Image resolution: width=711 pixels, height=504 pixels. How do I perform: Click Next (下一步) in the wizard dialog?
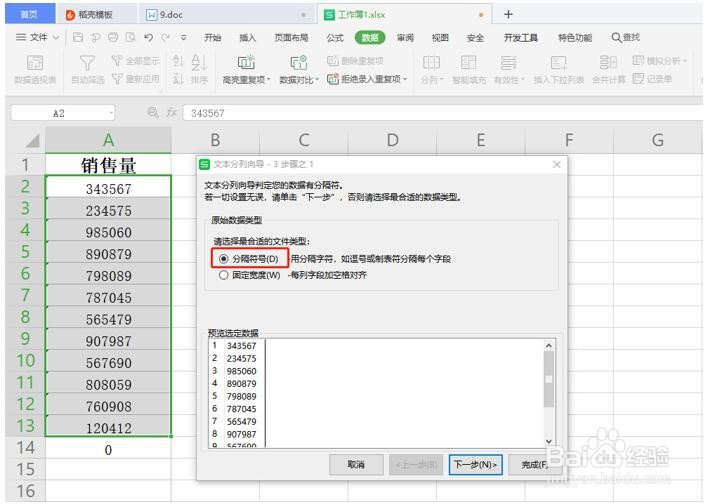click(476, 465)
